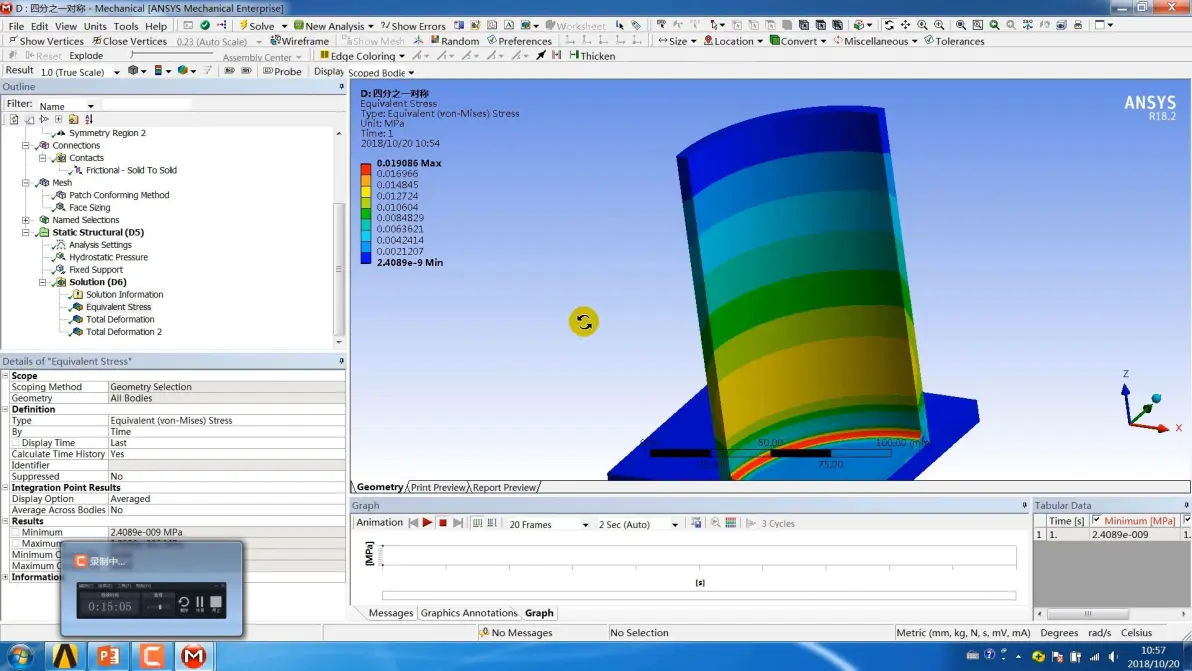Collapse the Mesh branch
The image size is (1192, 671).
tap(26, 182)
